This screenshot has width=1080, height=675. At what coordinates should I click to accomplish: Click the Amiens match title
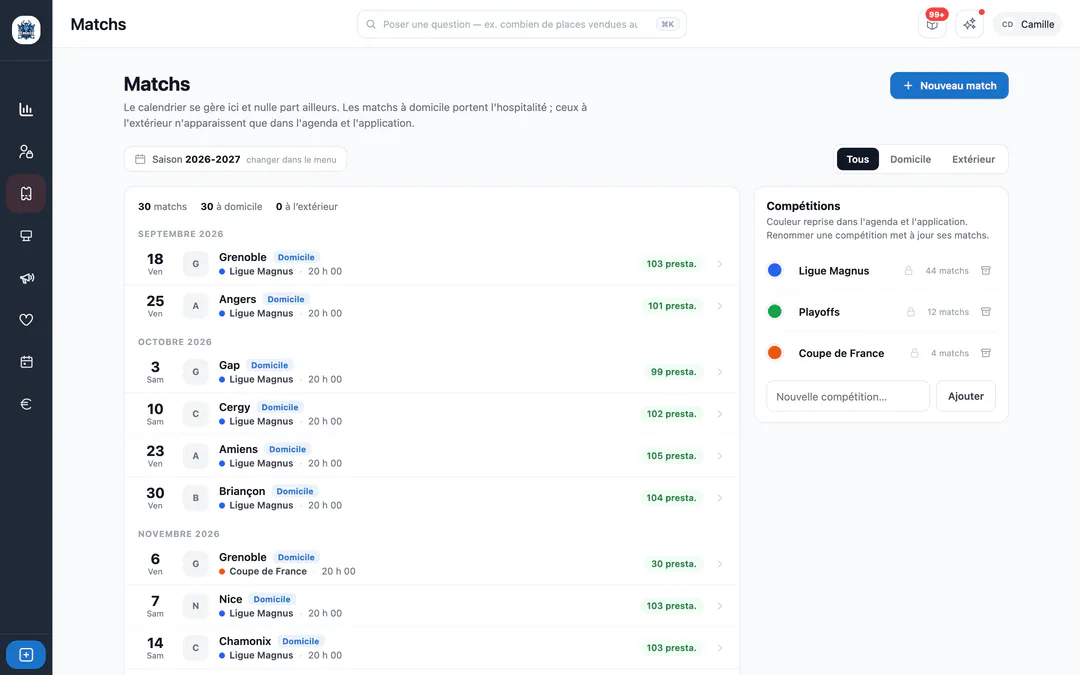[238, 449]
